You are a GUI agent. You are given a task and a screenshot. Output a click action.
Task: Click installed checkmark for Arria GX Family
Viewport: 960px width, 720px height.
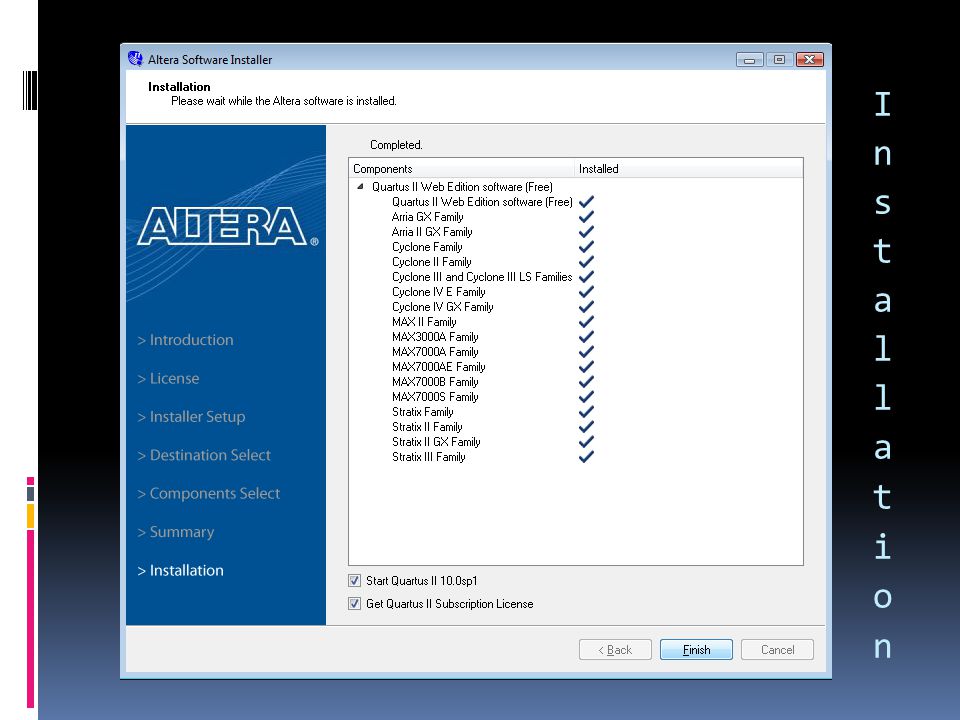586,217
